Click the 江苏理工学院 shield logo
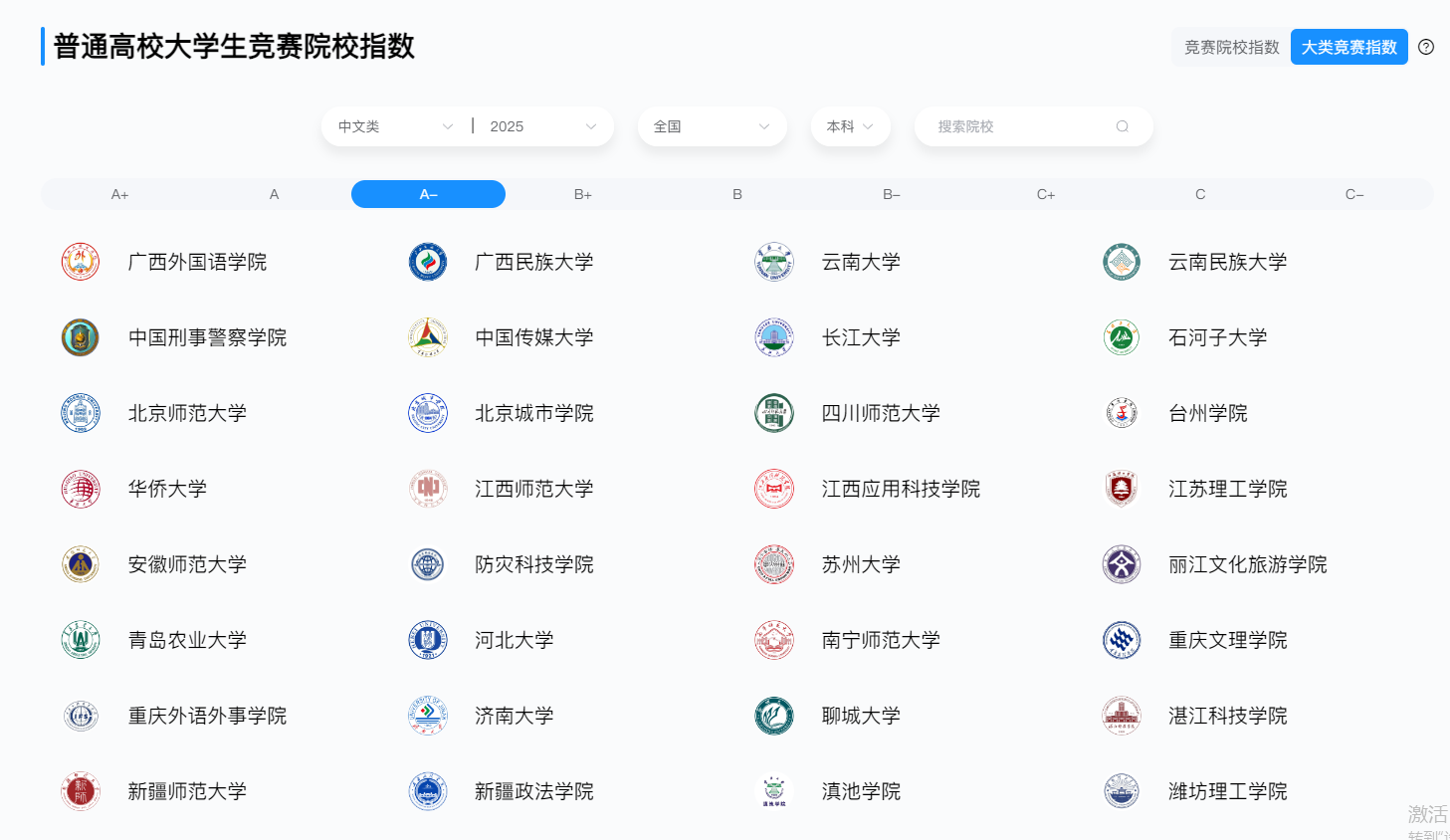Image resolution: width=1450 pixels, height=840 pixels. [x=1122, y=489]
